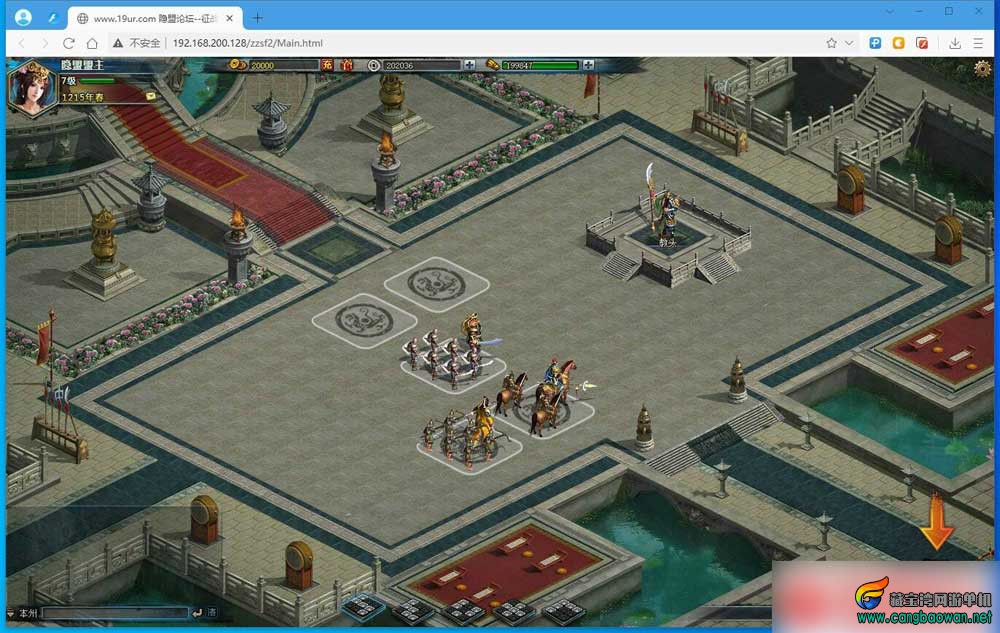Screen dimensions: 1000x633
Task: Open a new browser tab
Action: pos(257,18)
